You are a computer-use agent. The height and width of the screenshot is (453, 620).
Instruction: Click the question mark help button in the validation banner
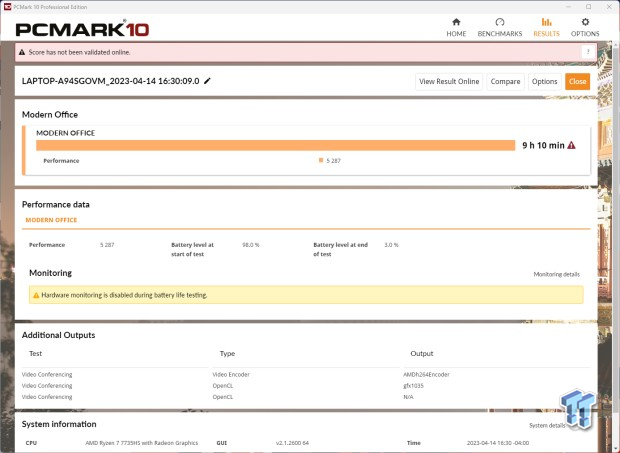588,52
